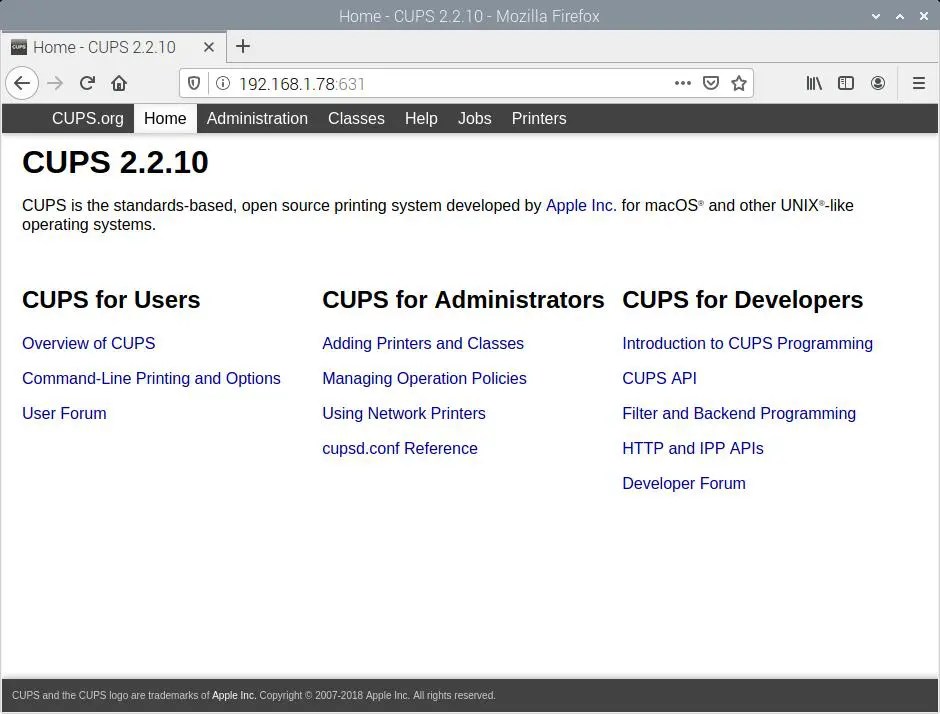Minimize the Firefox window

[876, 16]
